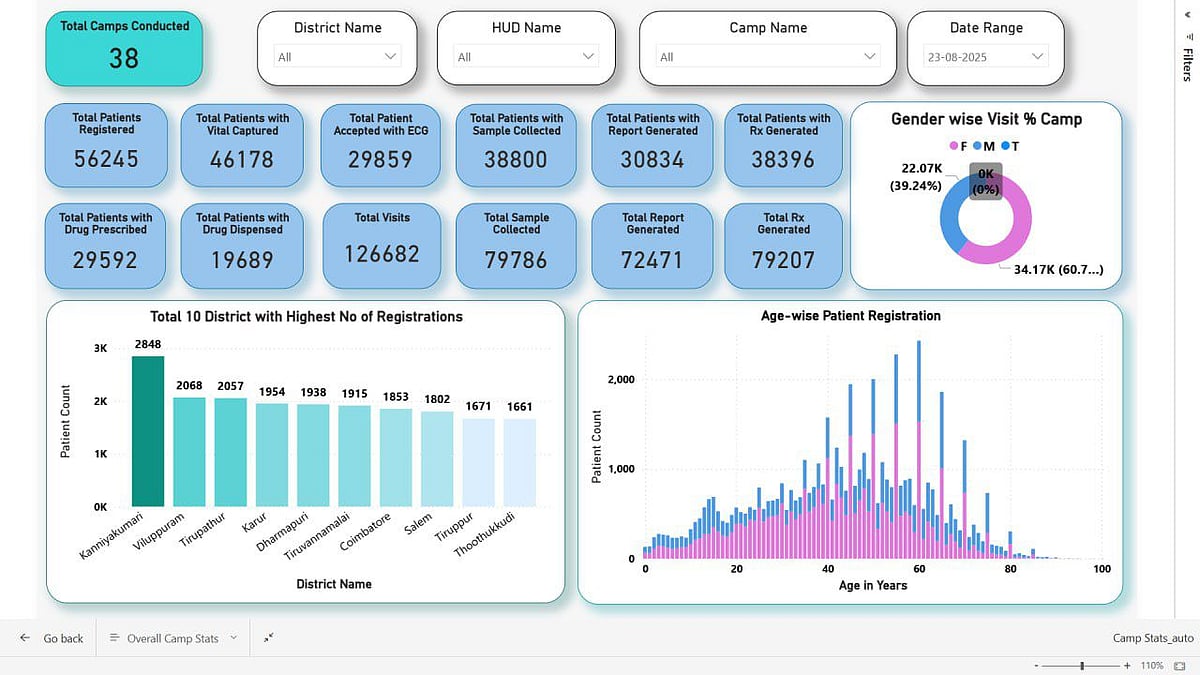Expand the Filters pane using its arrow
1200x675 pixels.
1187,15
